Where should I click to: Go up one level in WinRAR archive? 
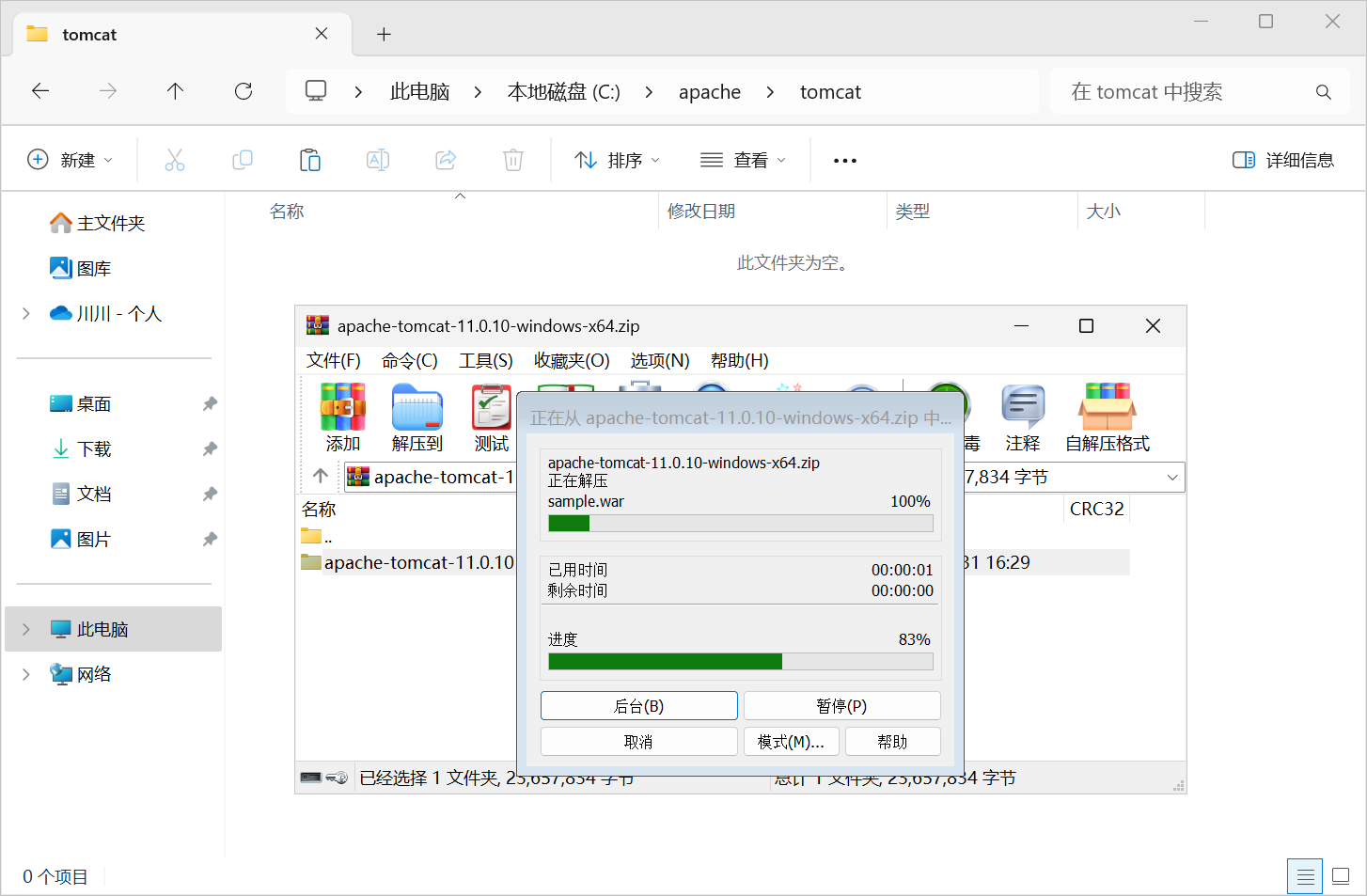coord(321,476)
